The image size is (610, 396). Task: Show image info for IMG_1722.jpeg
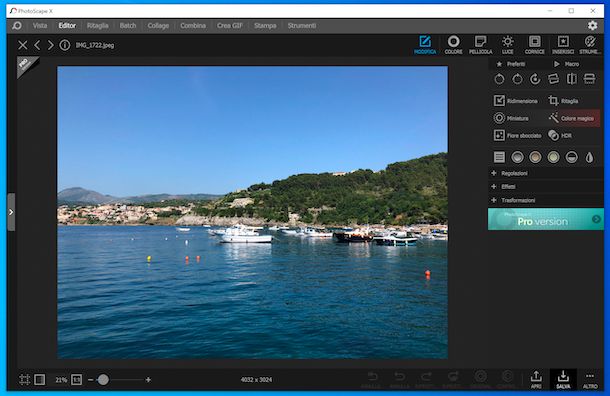(65, 45)
